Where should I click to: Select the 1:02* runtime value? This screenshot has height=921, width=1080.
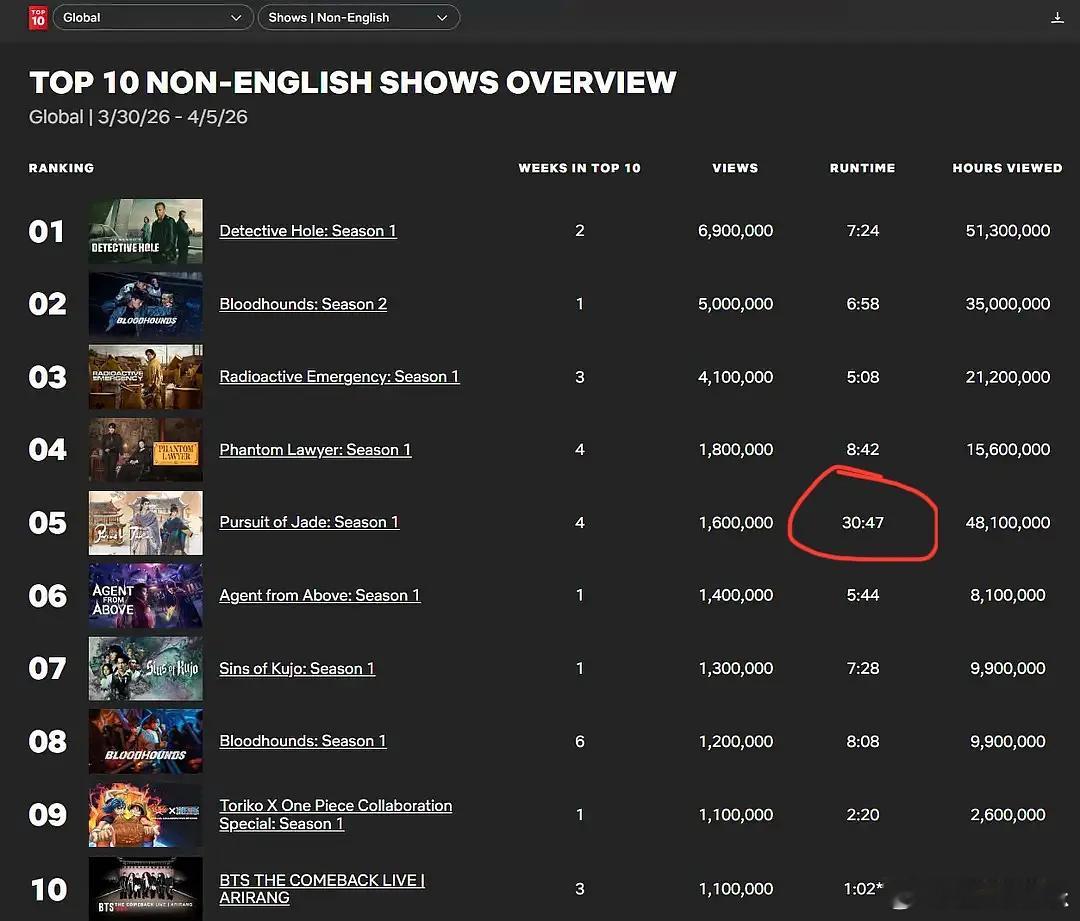coord(863,889)
